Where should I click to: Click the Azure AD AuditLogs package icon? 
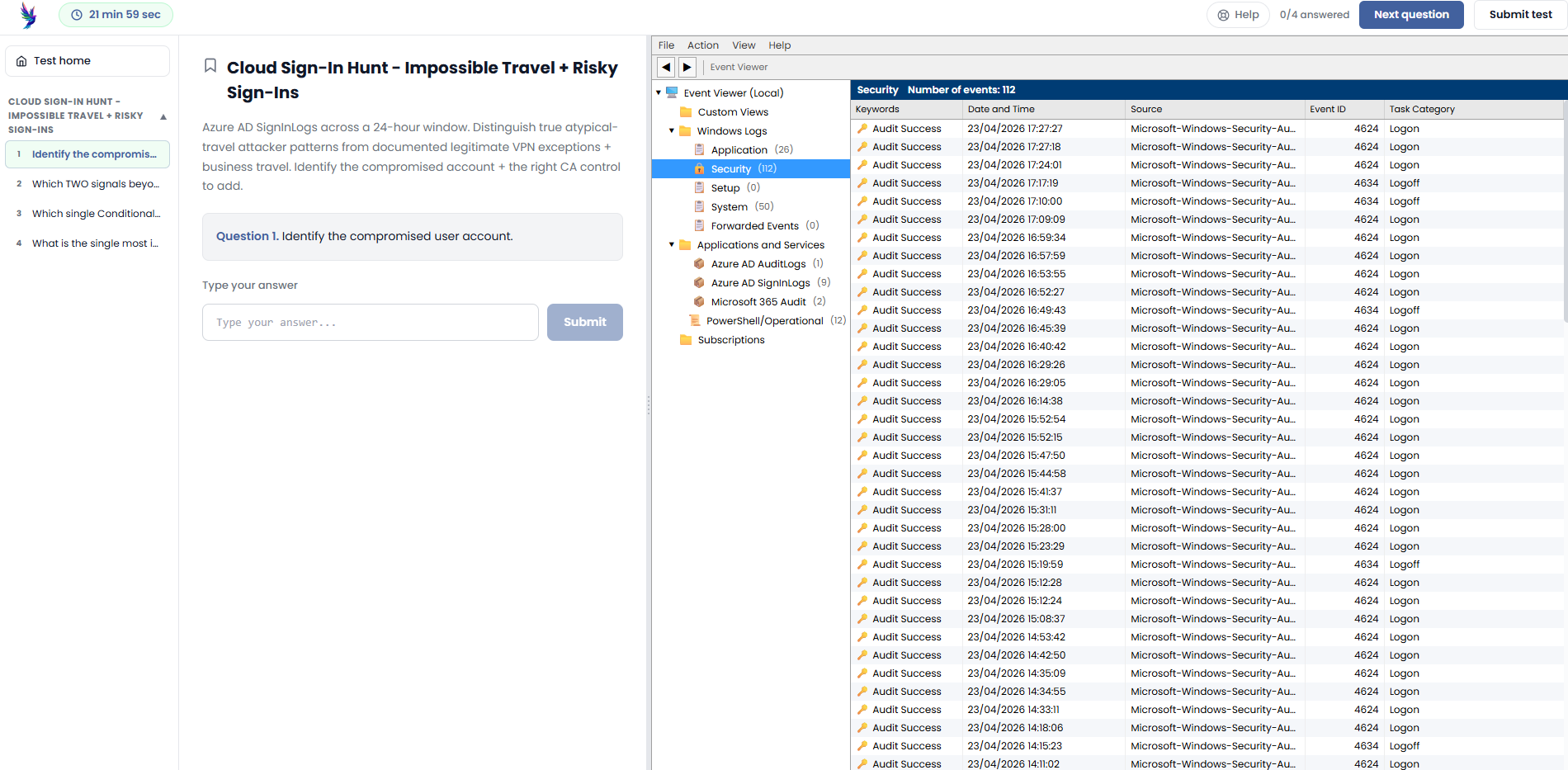coord(699,264)
